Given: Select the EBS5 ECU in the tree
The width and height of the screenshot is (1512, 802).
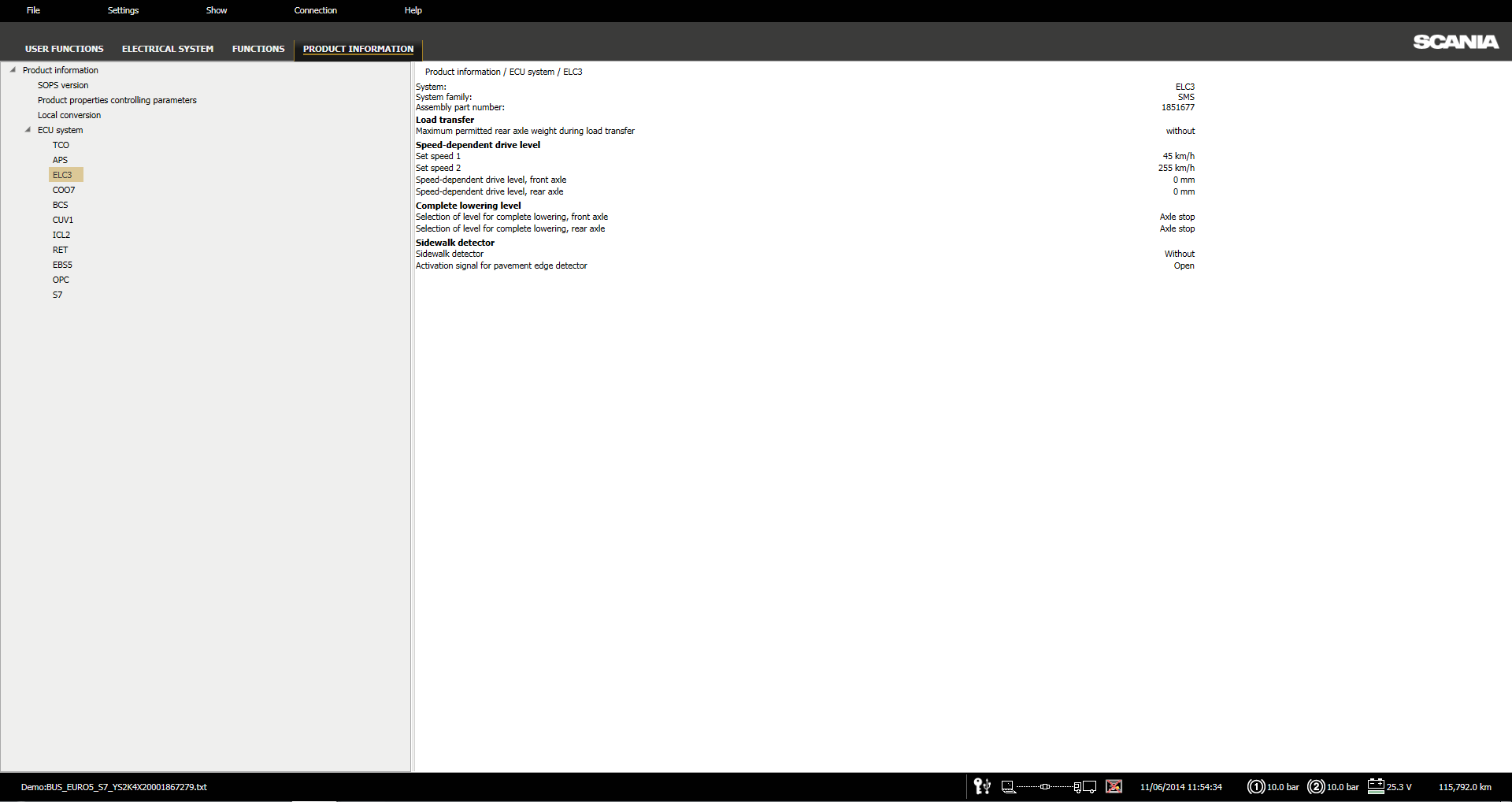Looking at the screenshot, I should coord(62,265).
